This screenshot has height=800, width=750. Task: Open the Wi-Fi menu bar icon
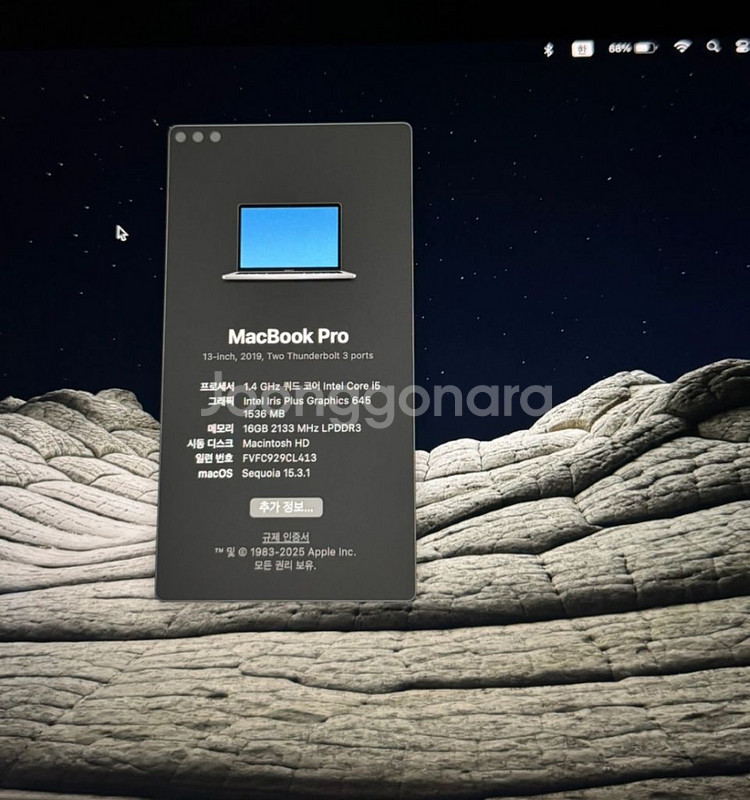682,47
